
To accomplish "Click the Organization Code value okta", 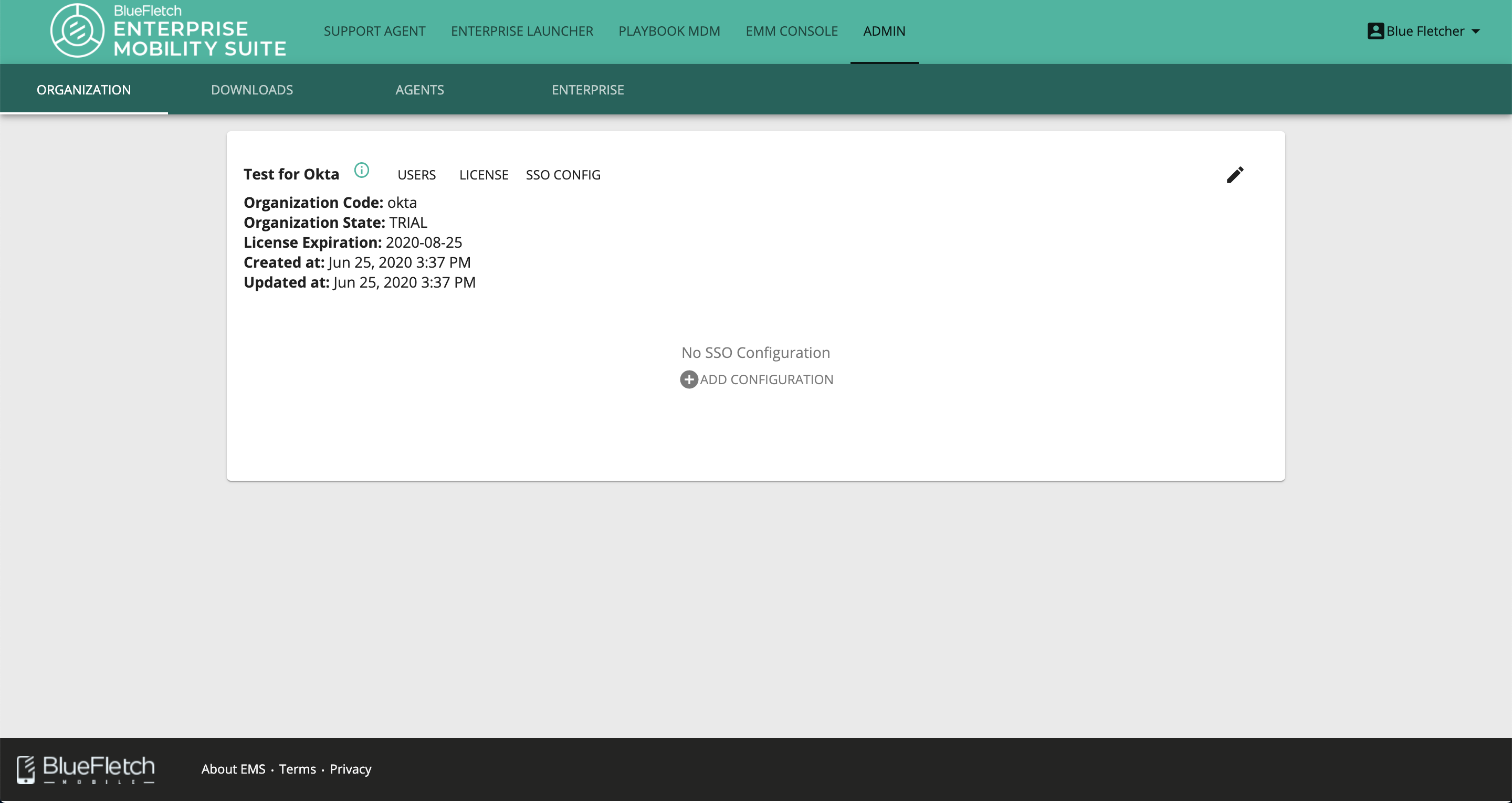I will point(402,203).
